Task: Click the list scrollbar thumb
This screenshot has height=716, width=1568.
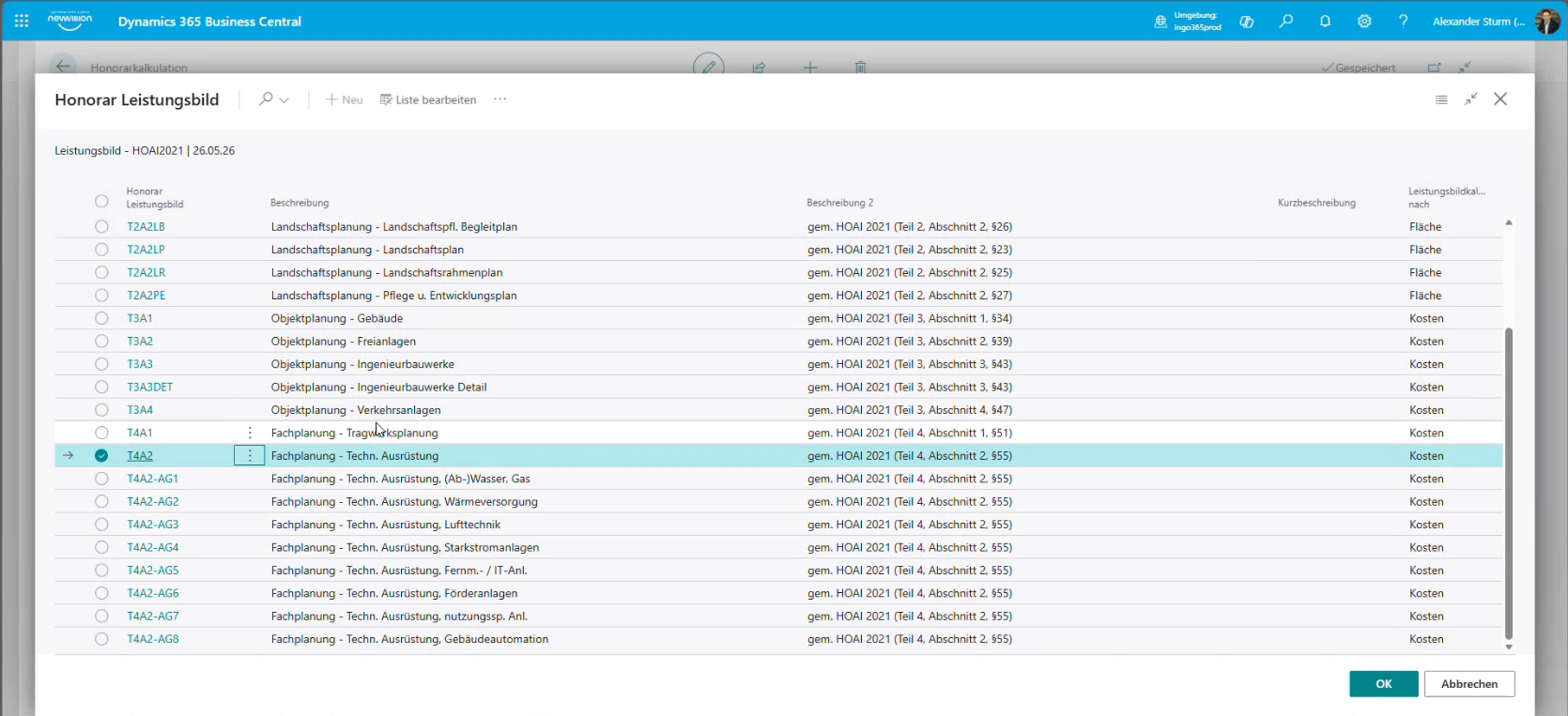Action: click(1509, 483)
